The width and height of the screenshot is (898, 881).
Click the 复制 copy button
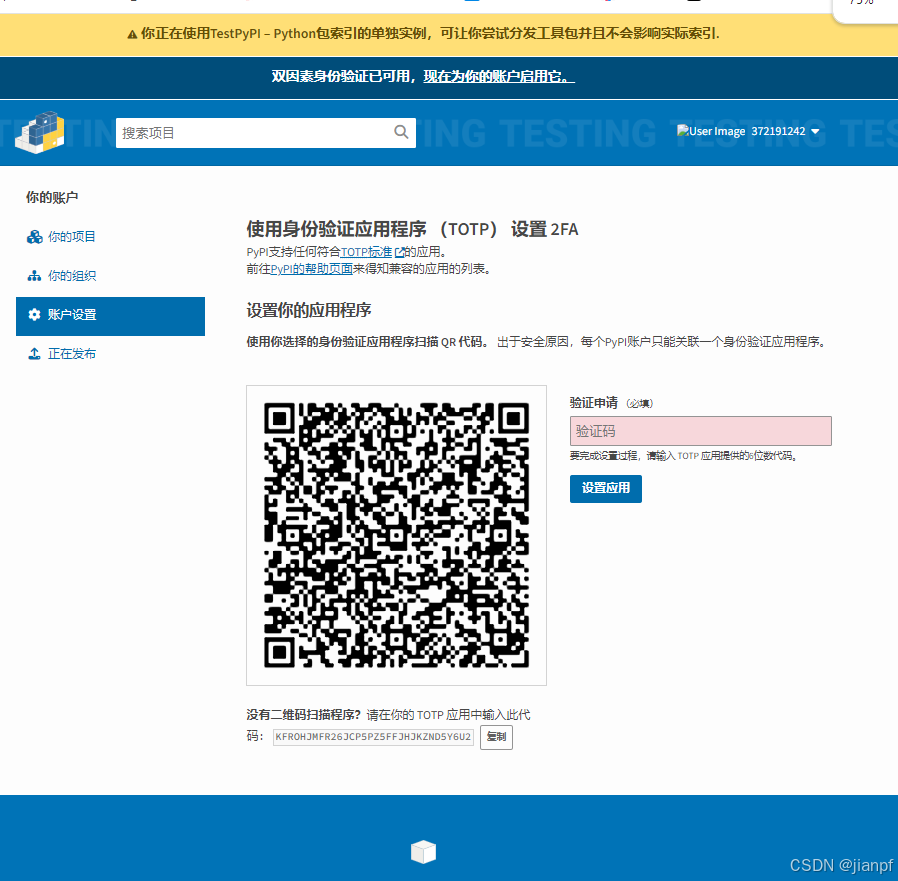click(496, 737)
